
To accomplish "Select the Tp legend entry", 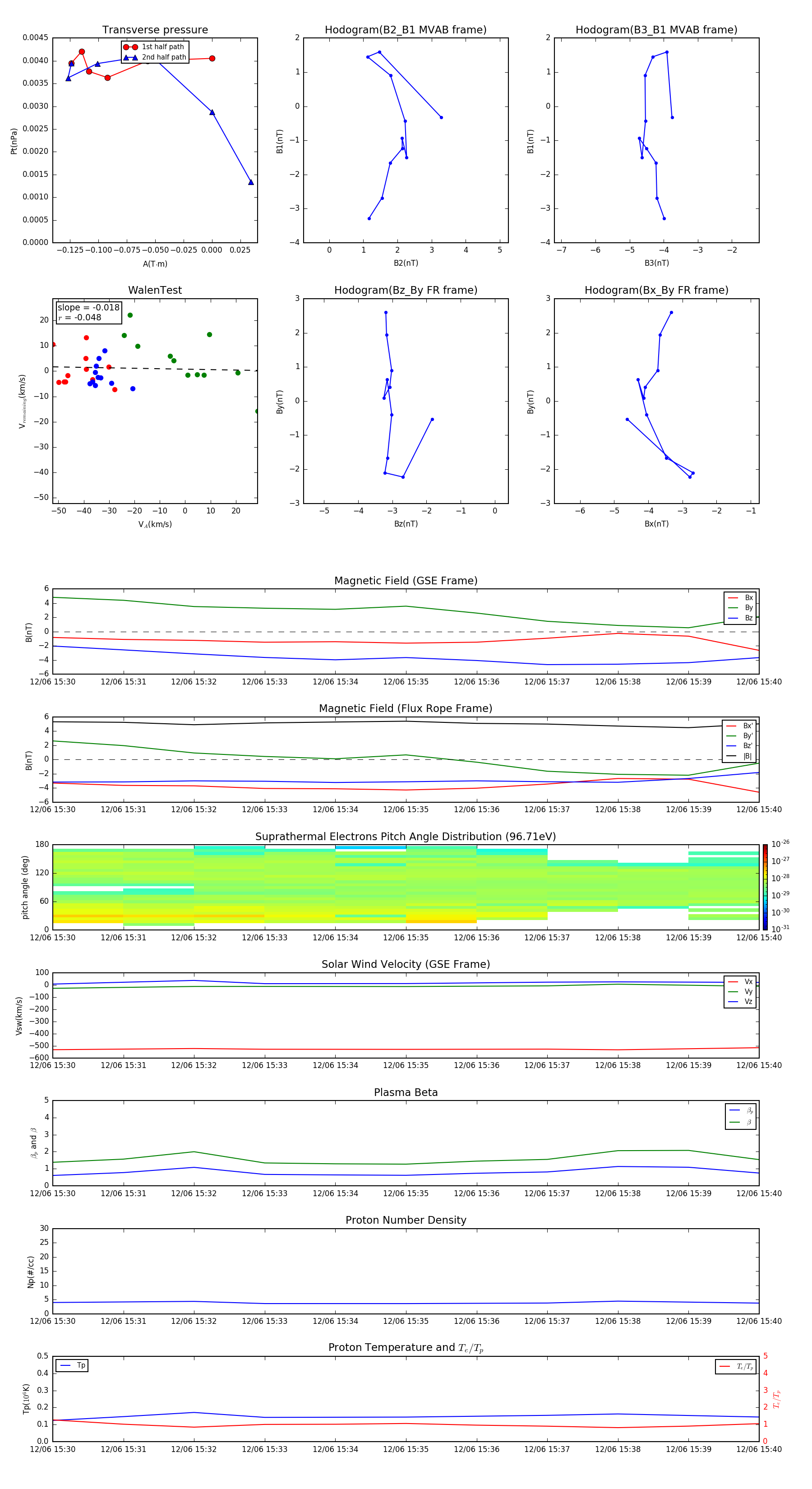I will (72, 1365).
